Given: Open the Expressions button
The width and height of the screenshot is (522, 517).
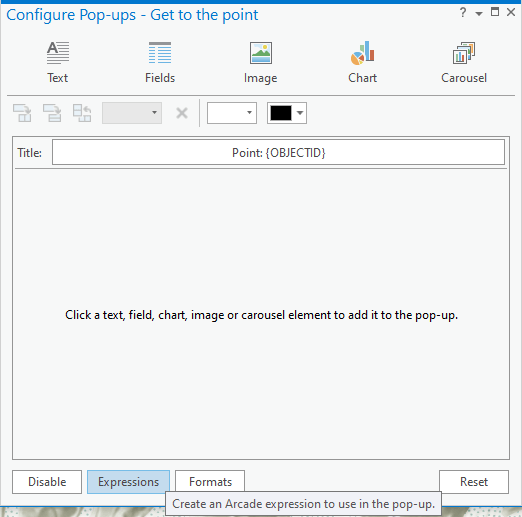Looking at the screenshot, I should click(x=128, y=482).
